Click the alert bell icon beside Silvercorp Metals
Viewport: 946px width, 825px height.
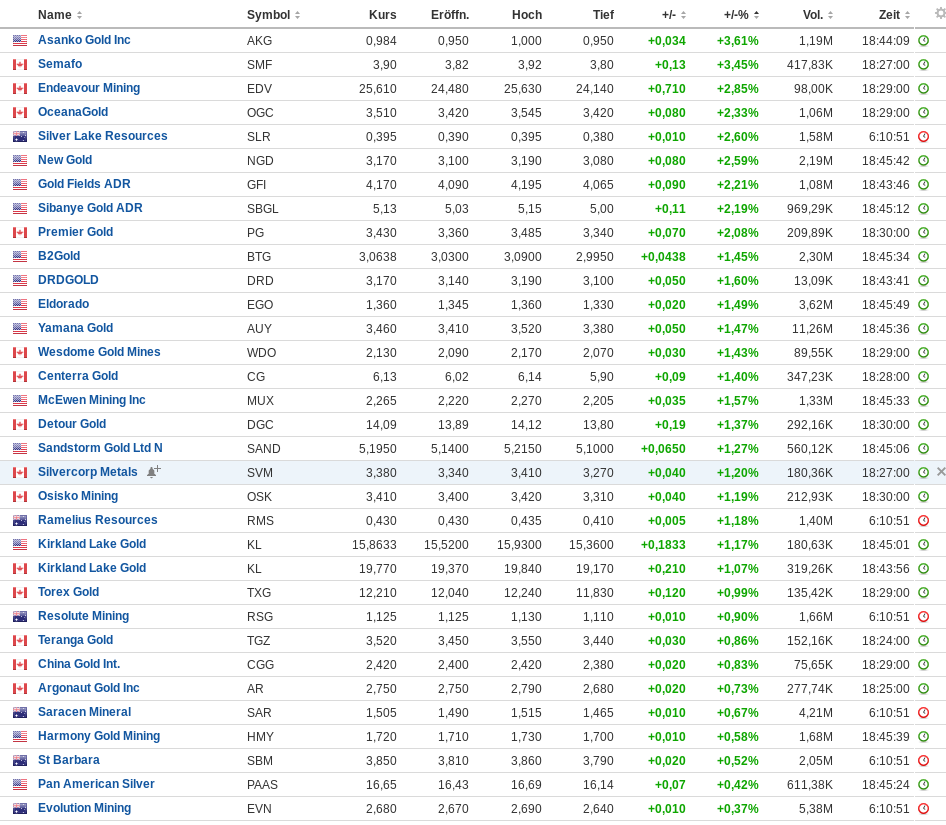(153, 472)
